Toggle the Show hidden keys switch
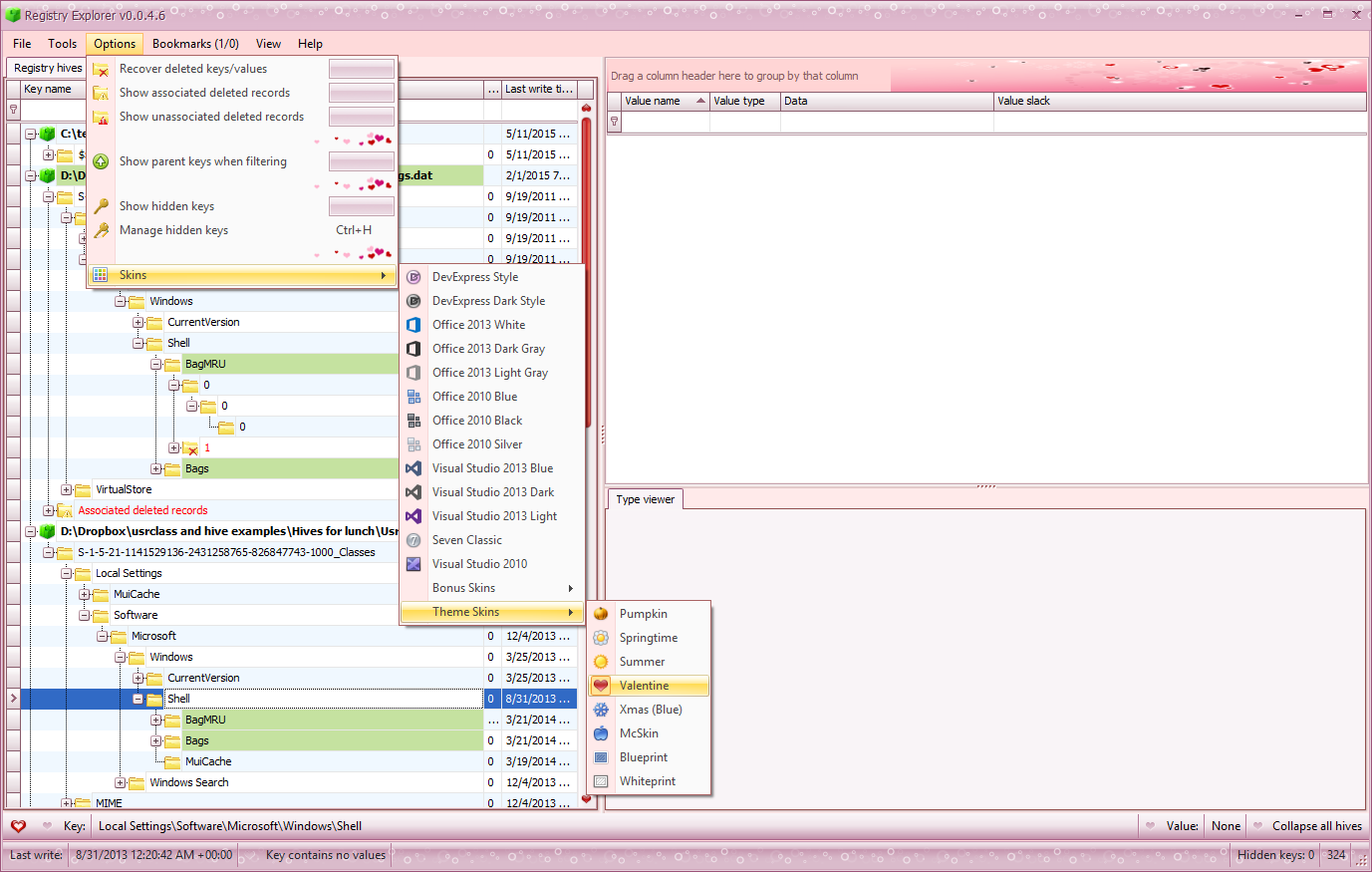This screenshot has width=1372, height=872. point(362,206)
